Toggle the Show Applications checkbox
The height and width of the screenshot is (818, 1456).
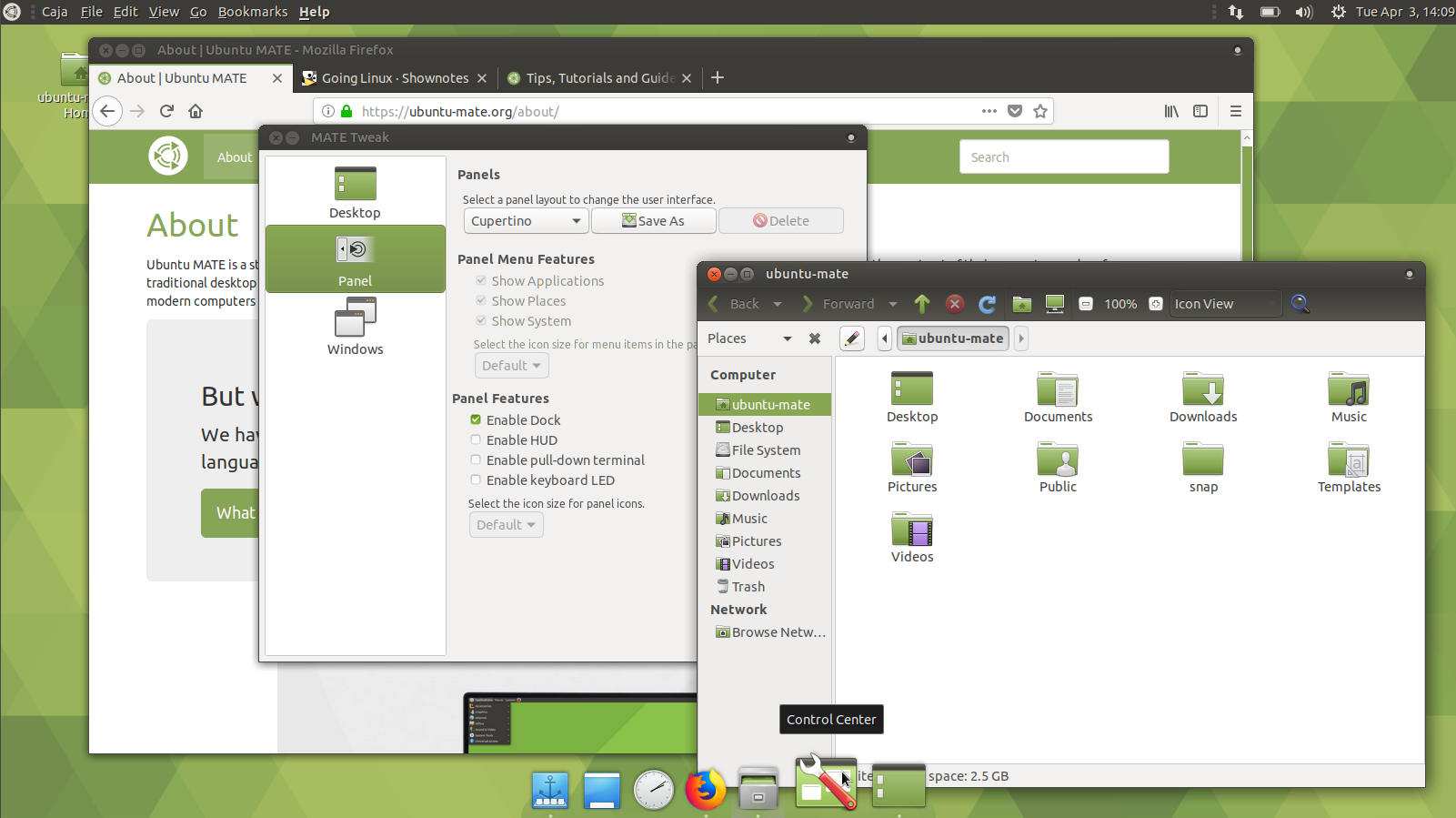(x=481, y=280)
